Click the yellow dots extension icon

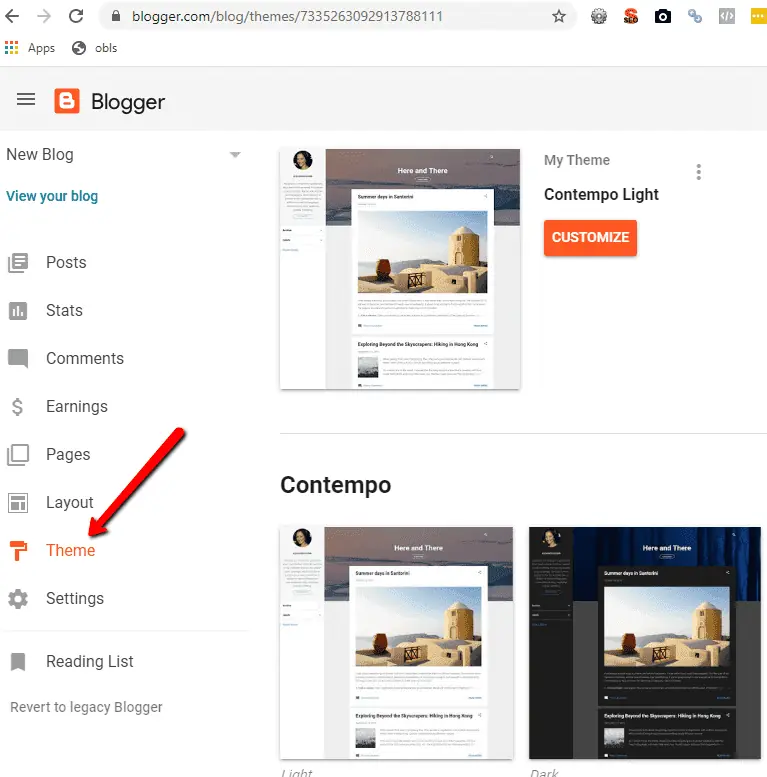(x=759, y=16)
